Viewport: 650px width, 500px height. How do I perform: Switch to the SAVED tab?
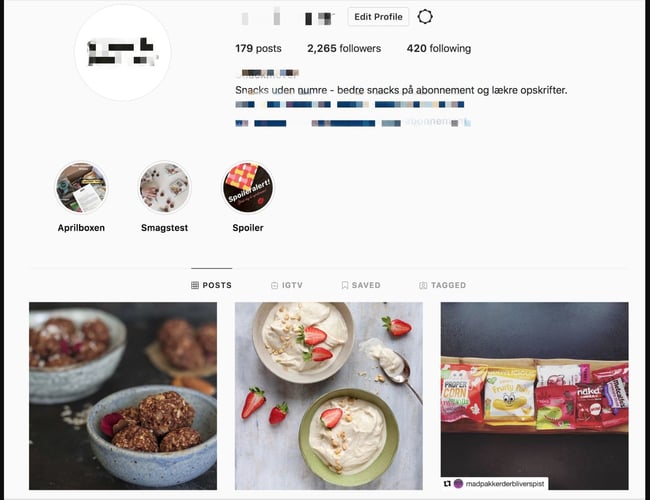pyautogui.click(x=361, y=285)
